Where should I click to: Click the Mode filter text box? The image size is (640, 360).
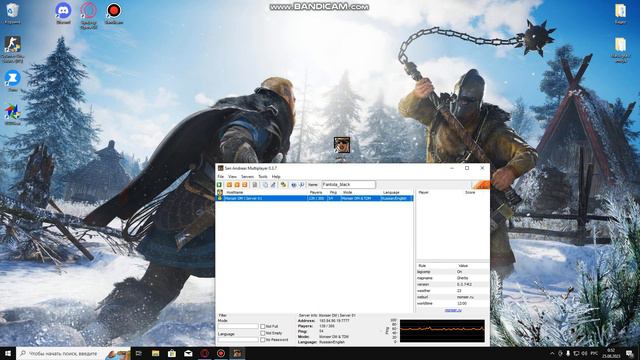tap(238, 327)
